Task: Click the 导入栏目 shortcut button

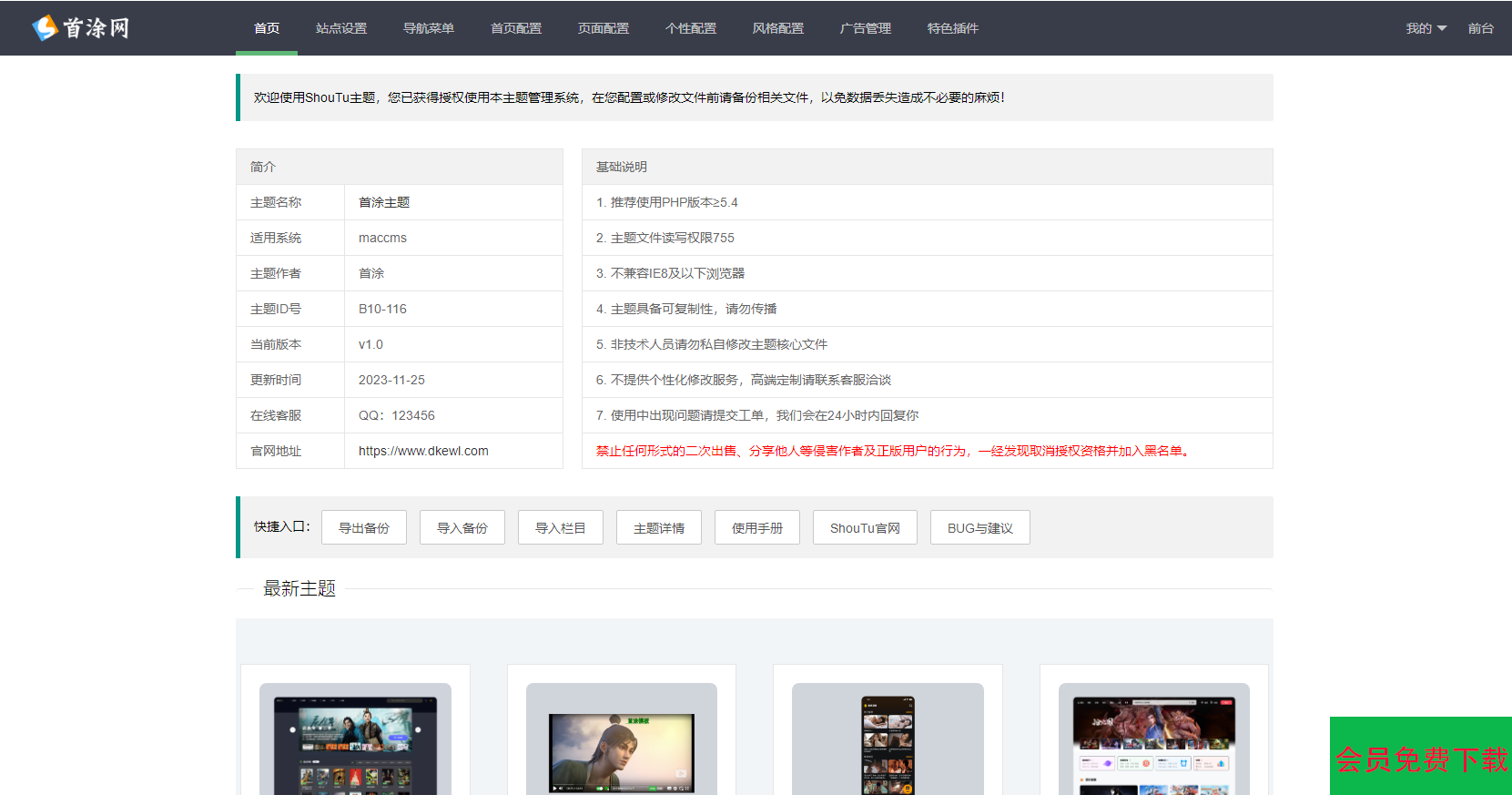Action: [561, 528]
